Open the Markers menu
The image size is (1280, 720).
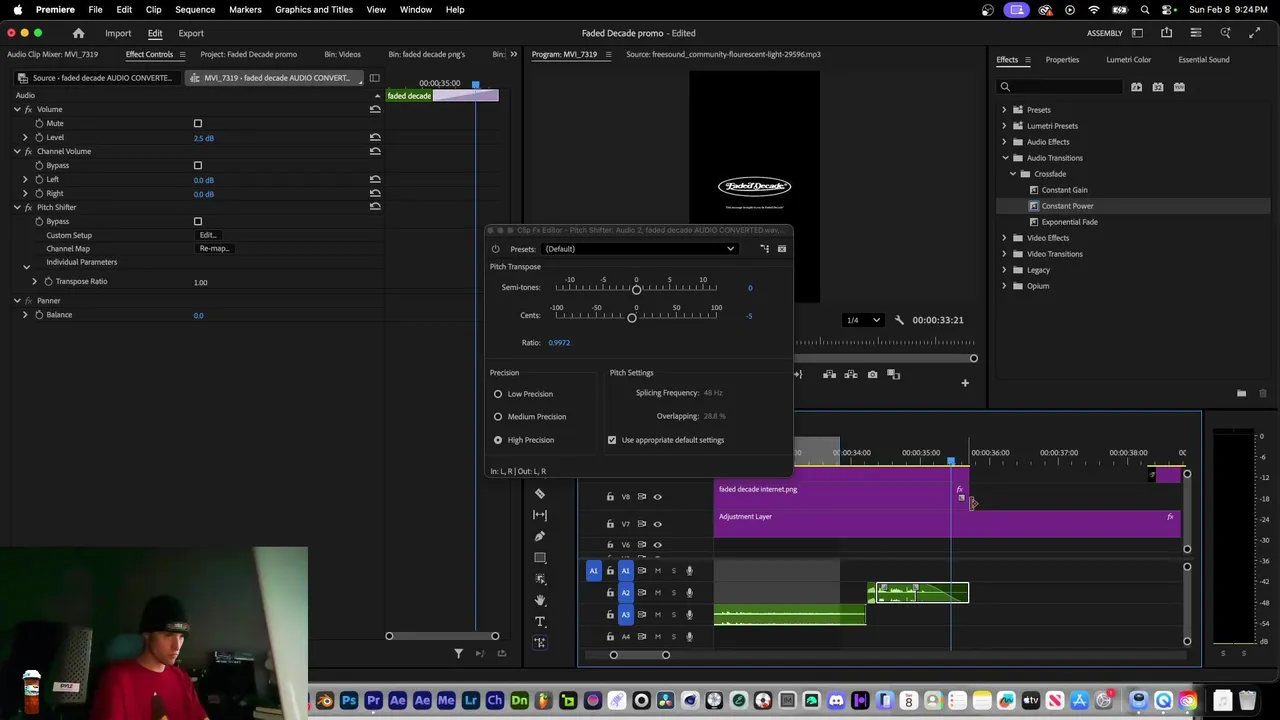pos(245,10)
